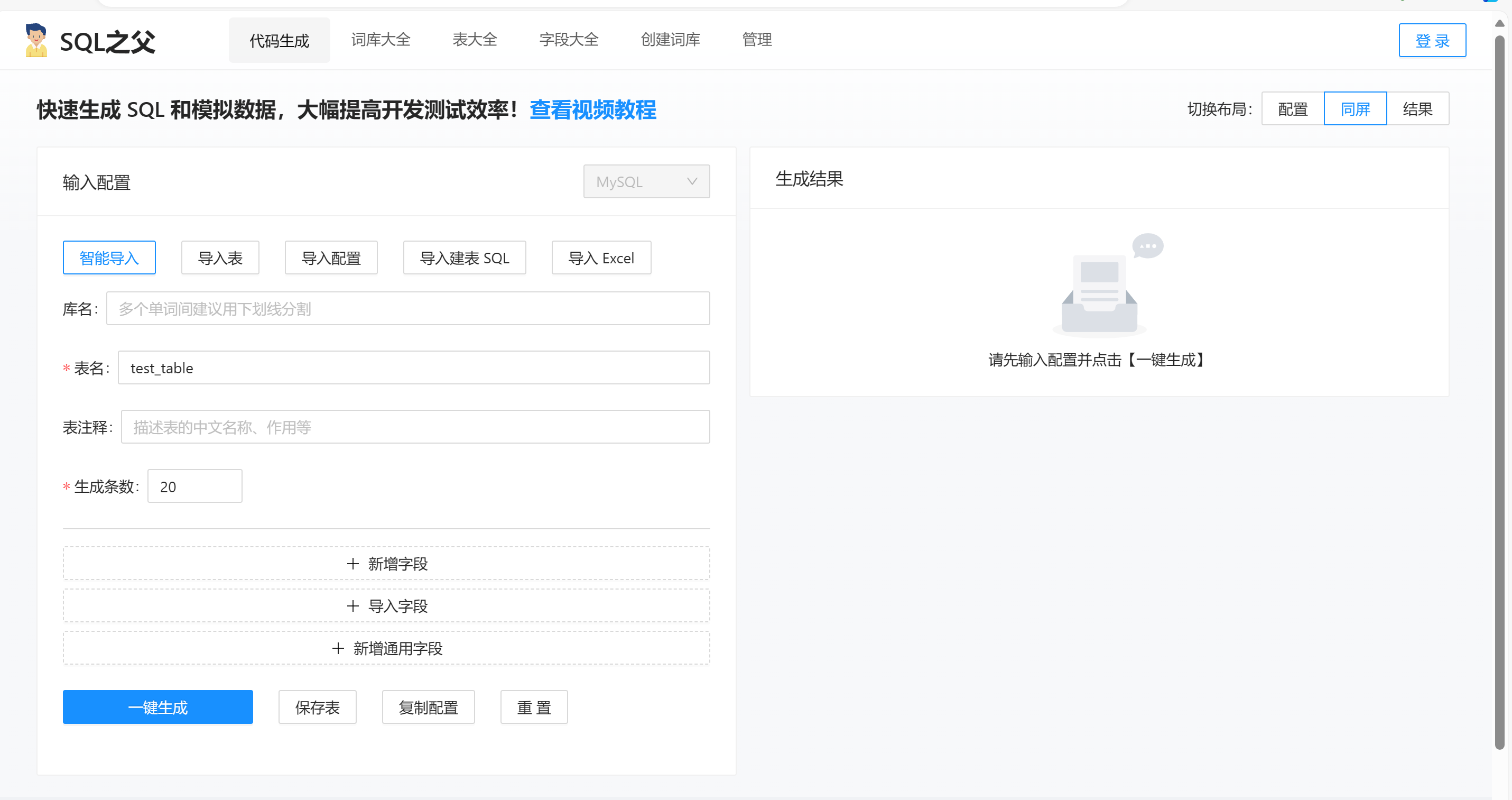Navigate to 创建词库 page
1512x800 pixels.
point(670,40)
